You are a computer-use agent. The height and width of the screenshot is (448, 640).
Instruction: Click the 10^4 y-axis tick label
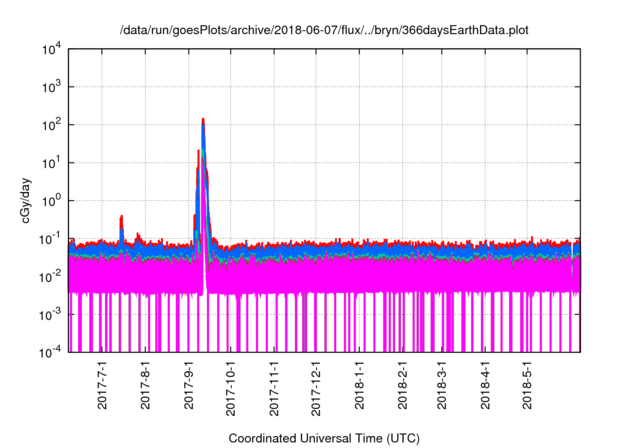point(51,50)
